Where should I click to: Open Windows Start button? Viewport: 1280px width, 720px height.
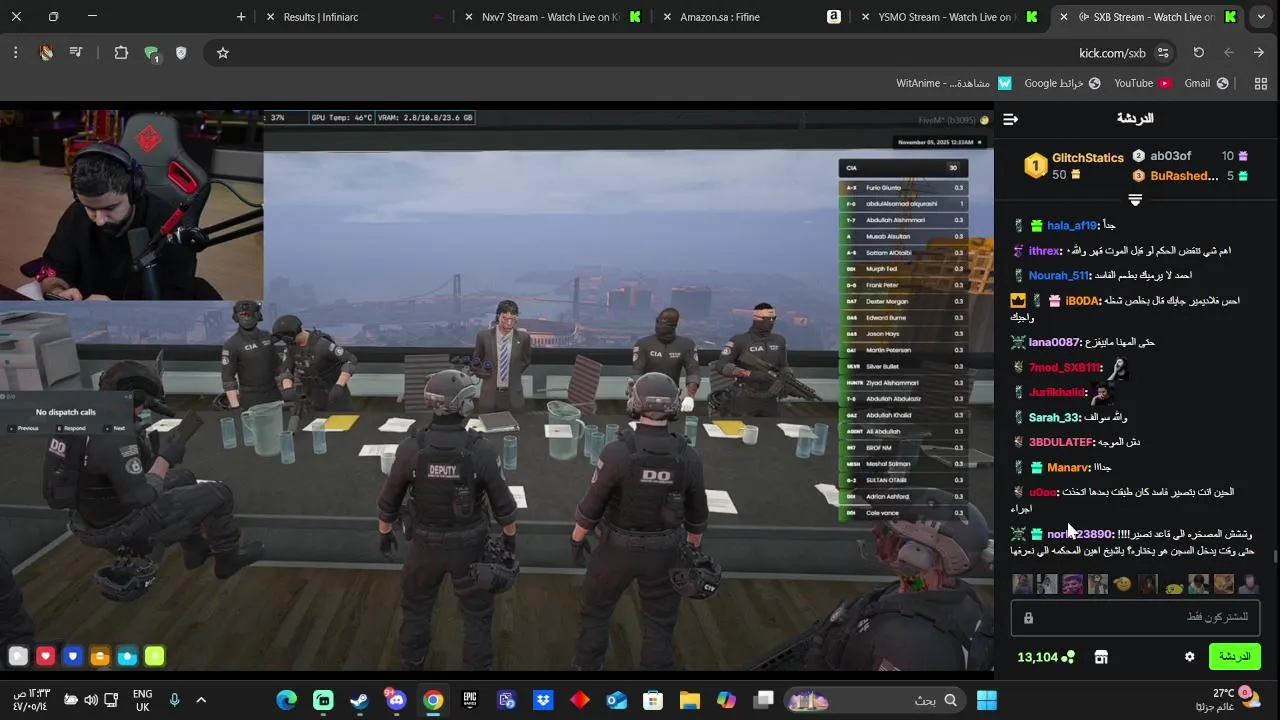(987, 700)
